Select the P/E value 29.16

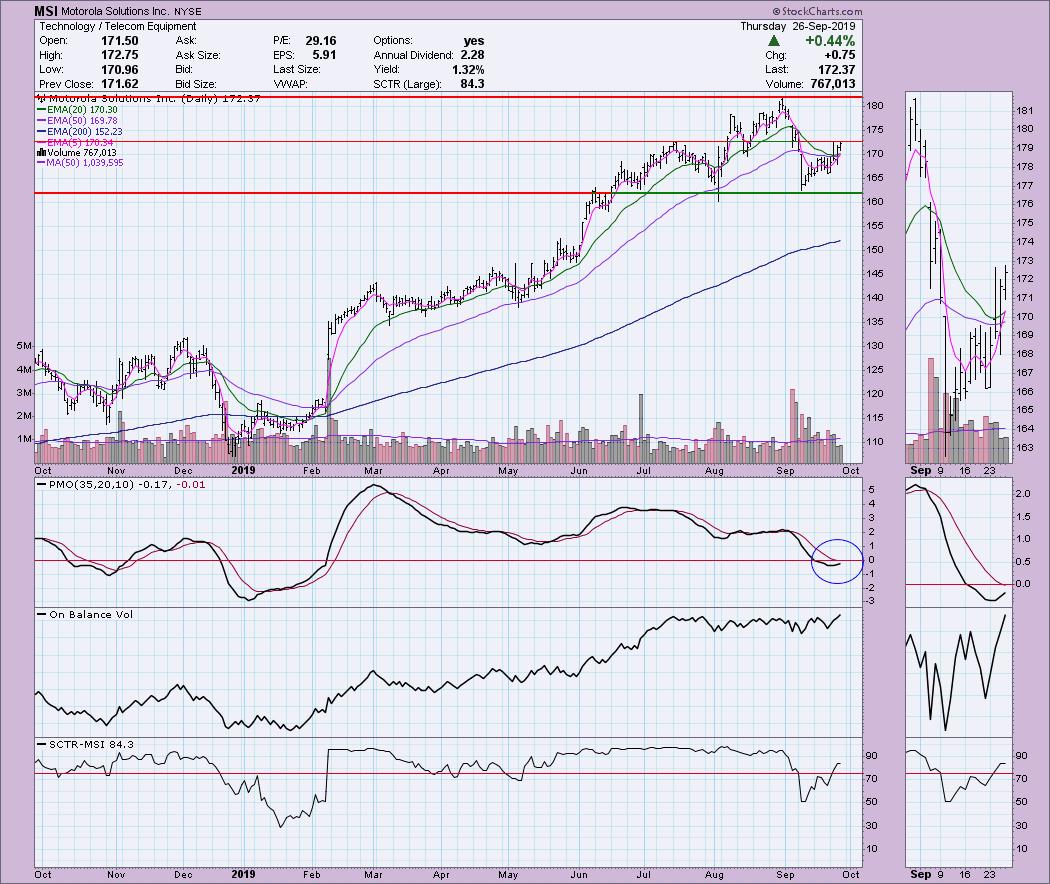coord(321,41)
